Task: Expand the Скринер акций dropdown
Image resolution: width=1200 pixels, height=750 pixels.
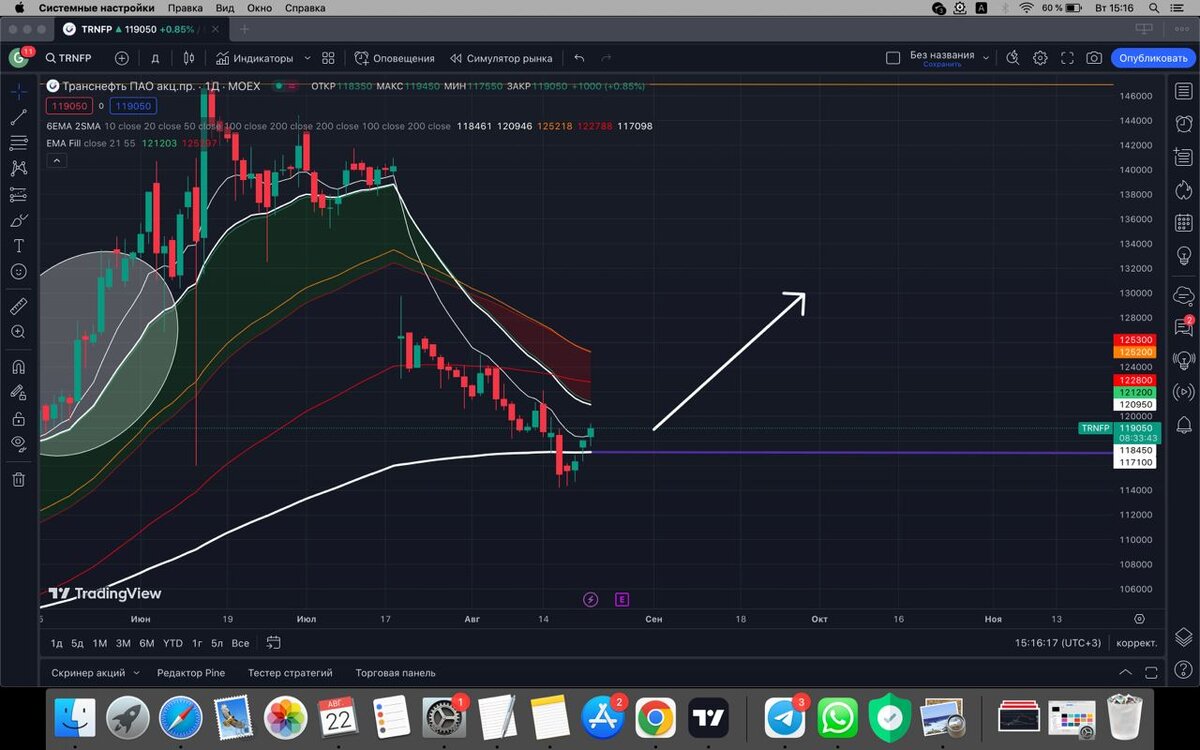Action: pos(136,673)
